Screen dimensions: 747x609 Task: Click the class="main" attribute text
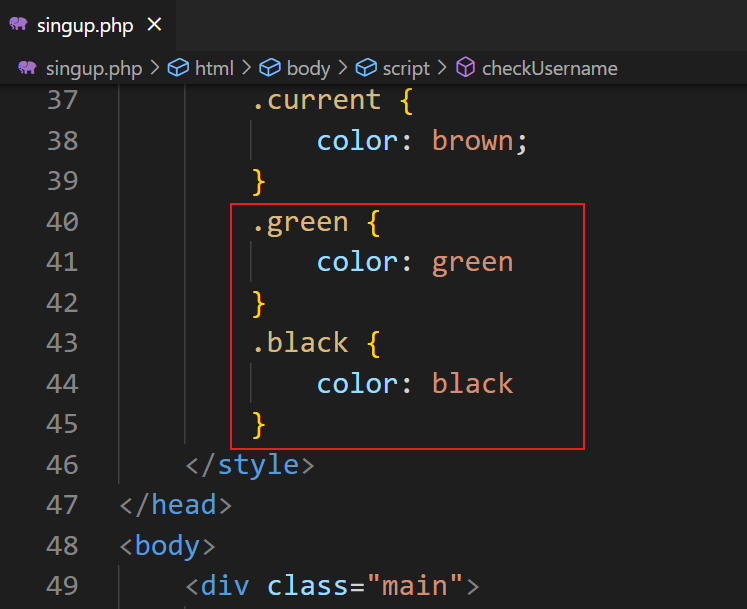[365, 586]
